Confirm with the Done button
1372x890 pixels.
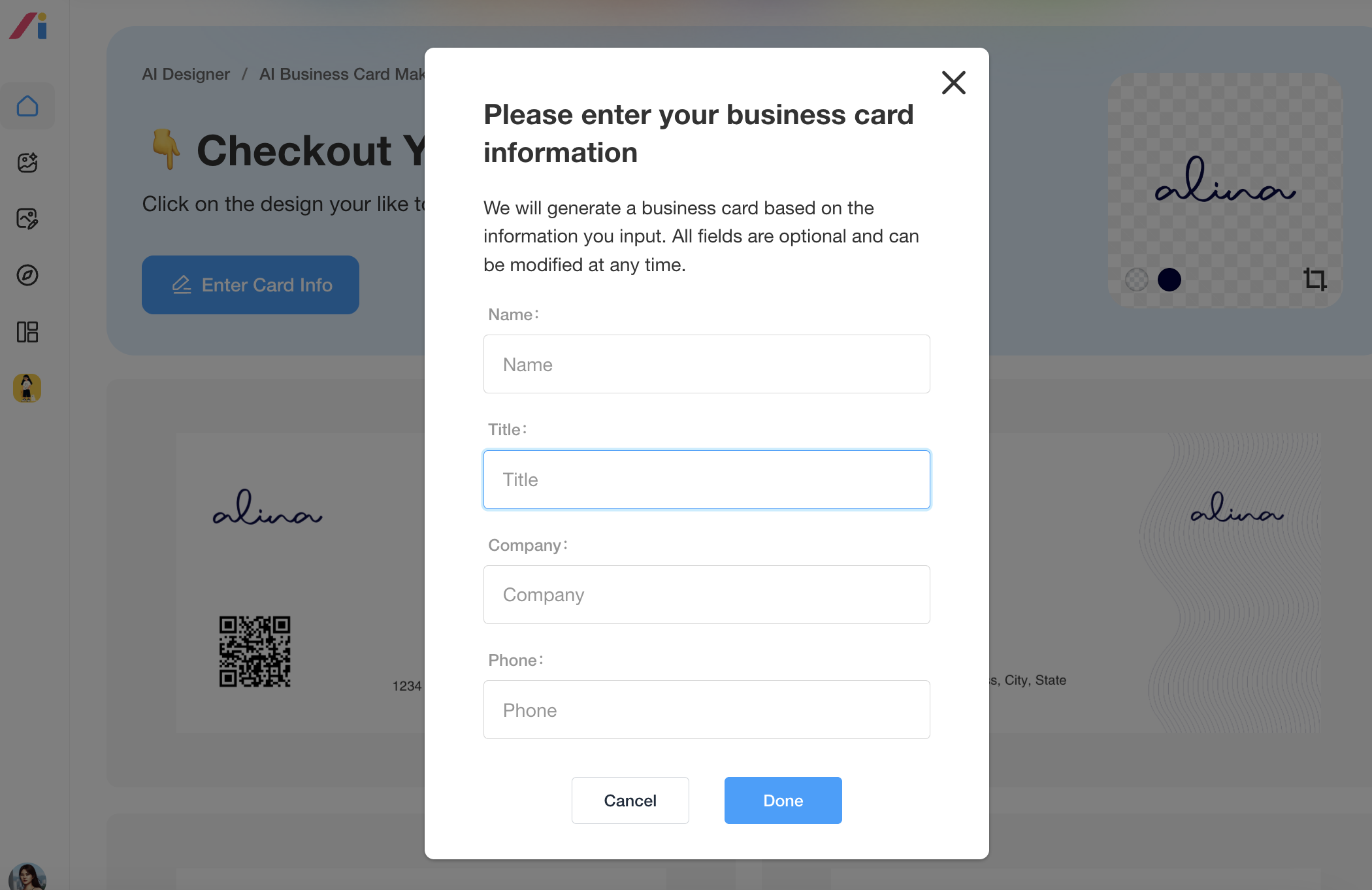[783, 800]
